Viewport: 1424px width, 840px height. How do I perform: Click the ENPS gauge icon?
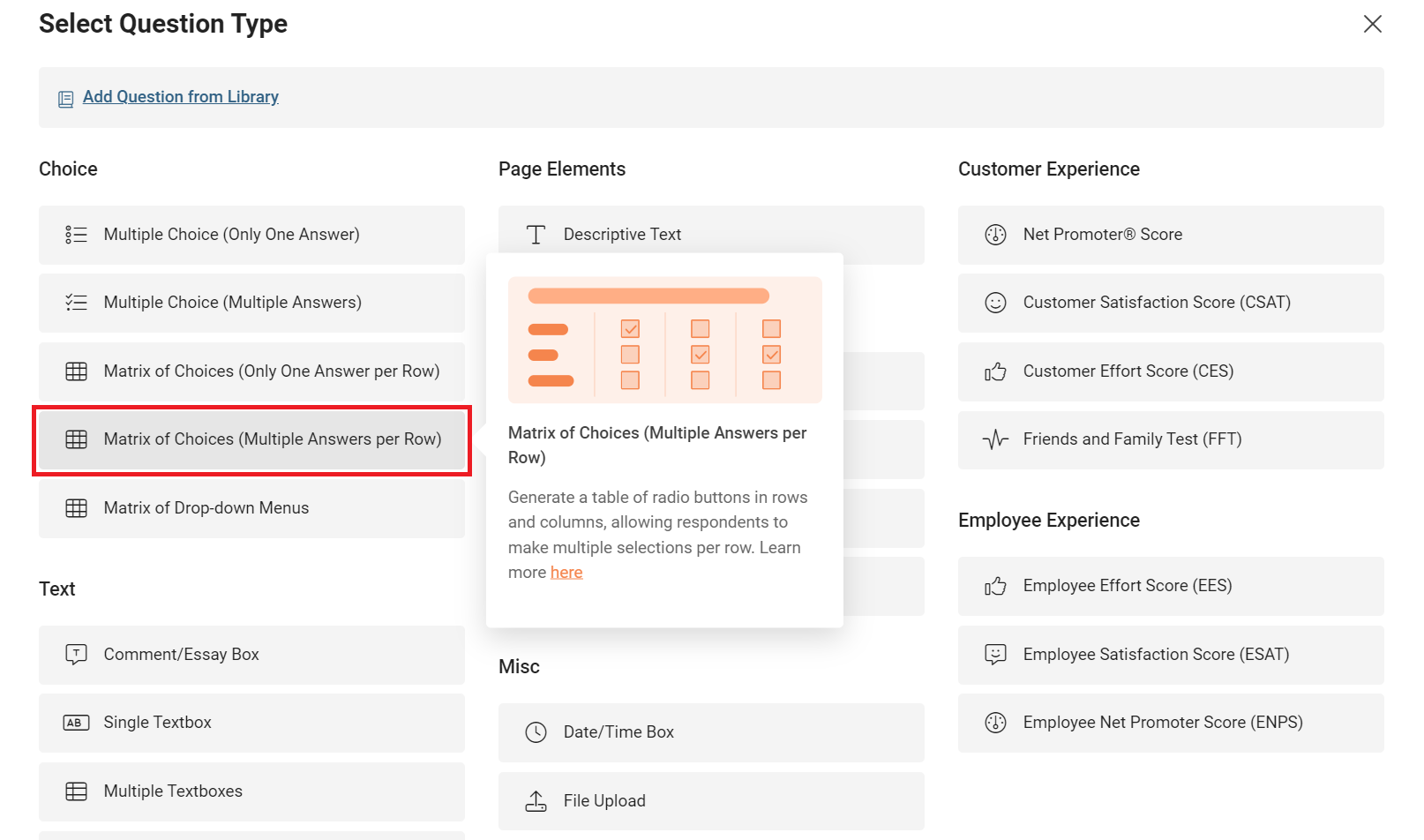(995, 723)
